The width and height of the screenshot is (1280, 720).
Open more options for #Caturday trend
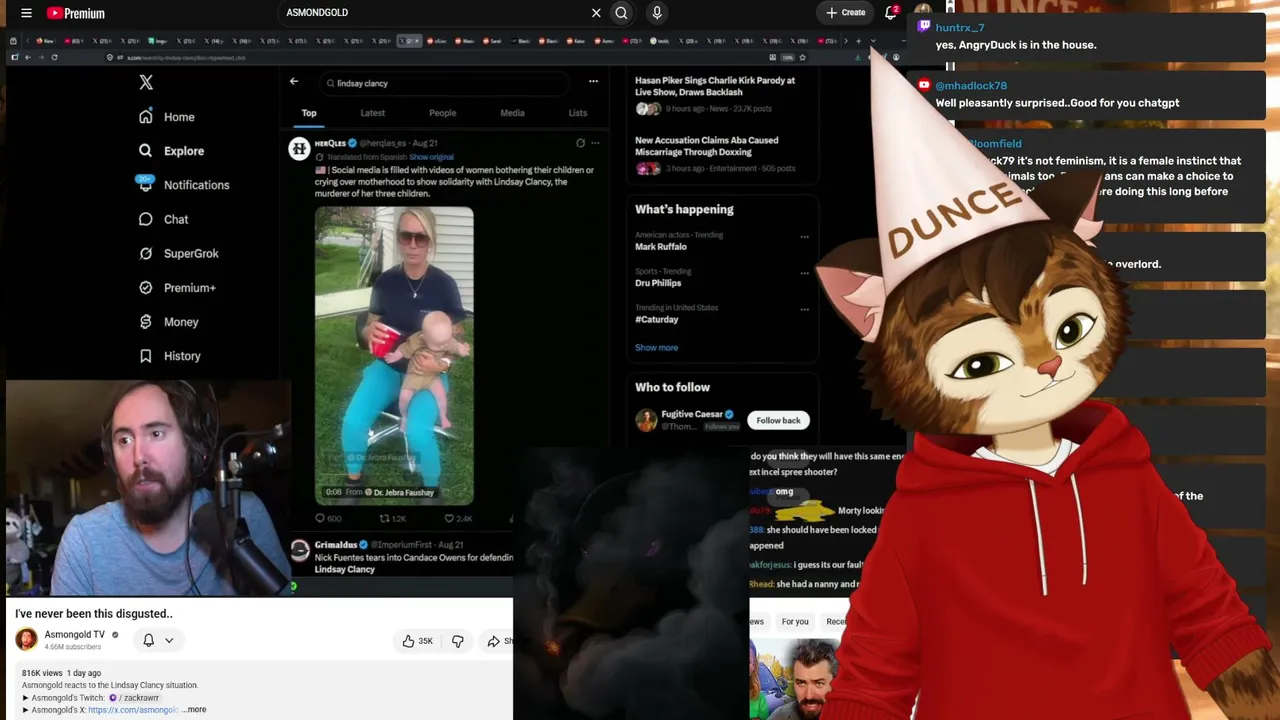tap(804, 309)
